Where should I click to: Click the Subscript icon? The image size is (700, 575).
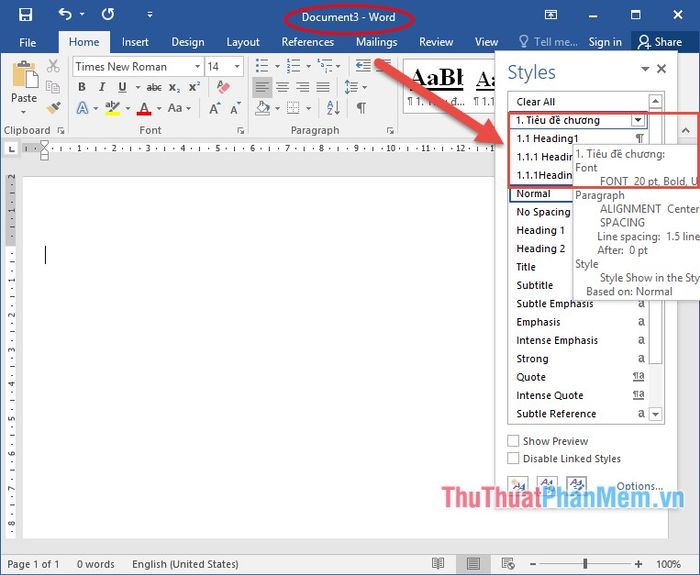pyautogui.click(x=174, y=87)
